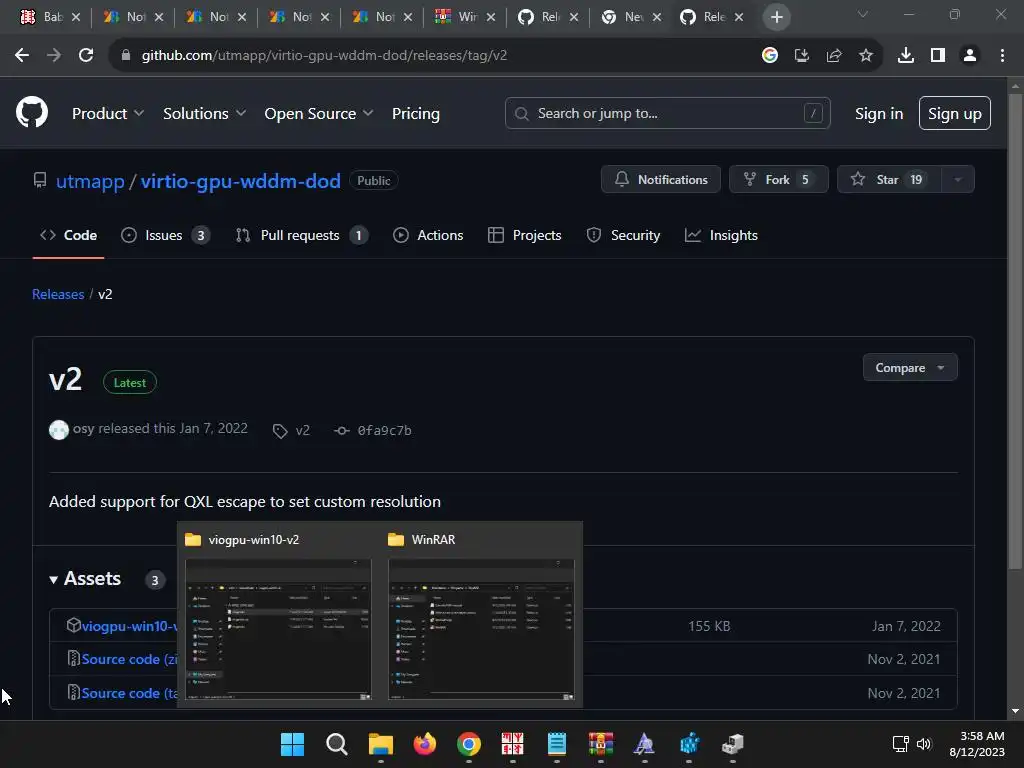Click the GitHub Octocat logo

(32, 112)
